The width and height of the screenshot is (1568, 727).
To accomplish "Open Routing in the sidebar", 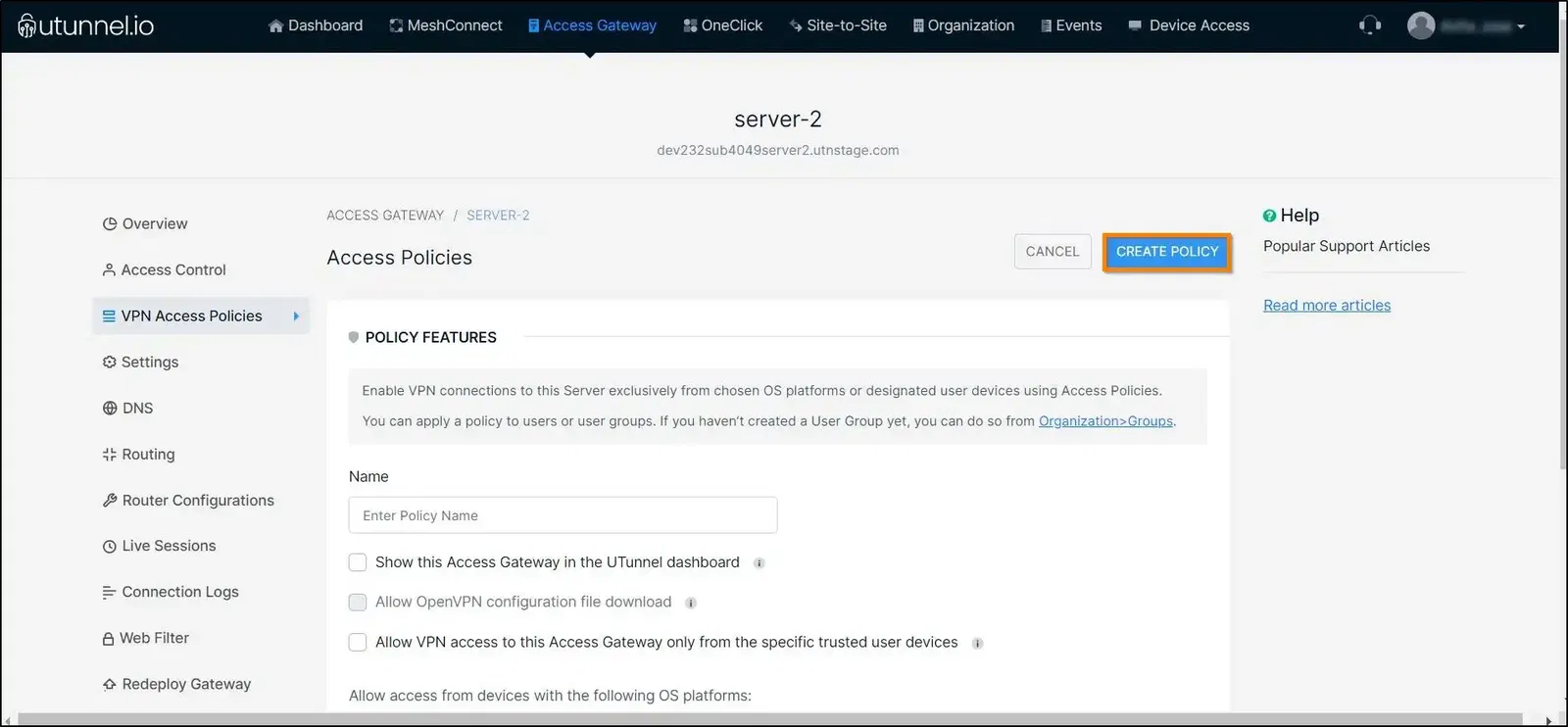I will point(138,454).
